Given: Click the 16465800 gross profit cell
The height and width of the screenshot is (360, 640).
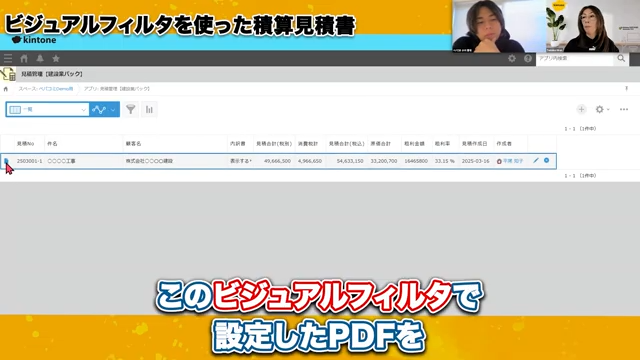Looking at the screenshot, I should 417,161.
